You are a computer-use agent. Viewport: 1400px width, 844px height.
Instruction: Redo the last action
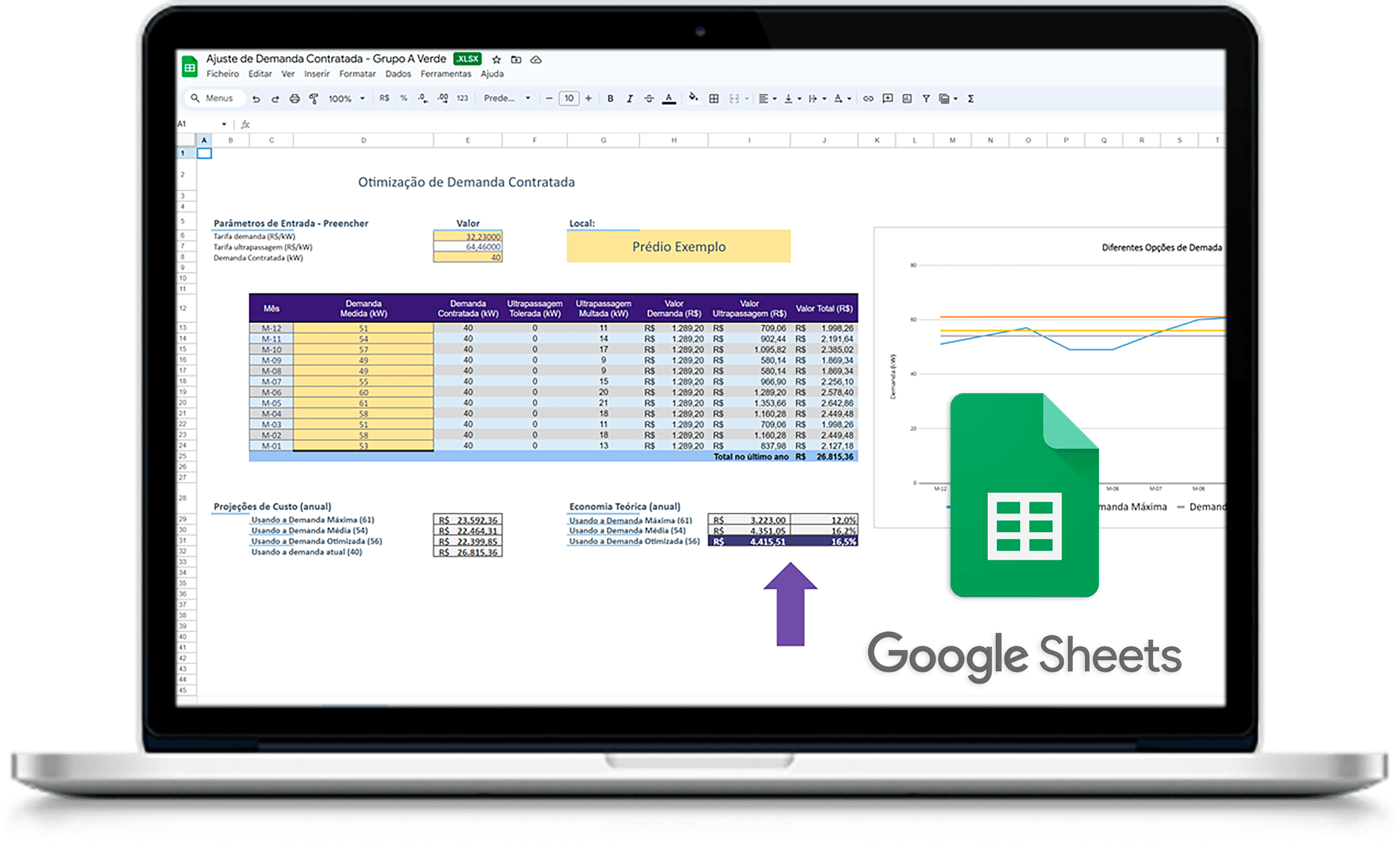(x=275, y=99)
